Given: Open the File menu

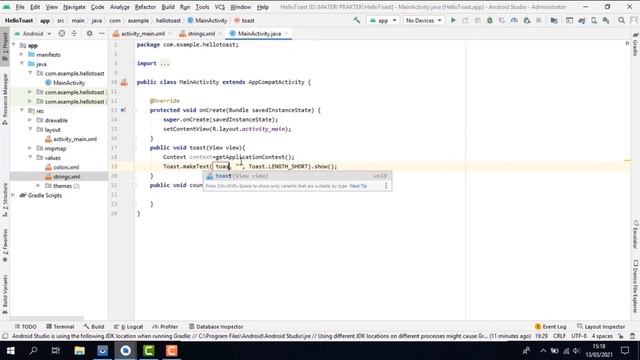Looking at the screenshot, I should pos(20,7).
